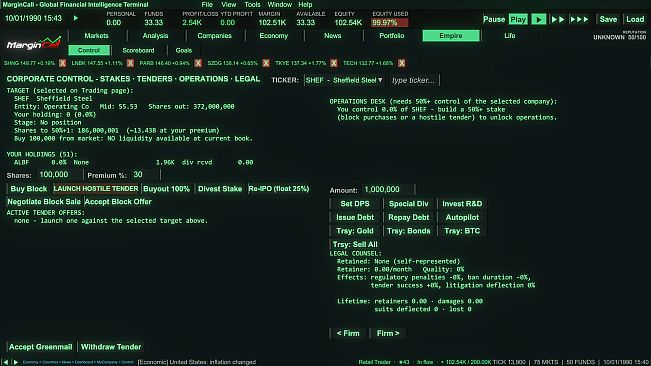Switch to the Life tab
Screen dimensions: 651x366
click(x=510, y=36)
